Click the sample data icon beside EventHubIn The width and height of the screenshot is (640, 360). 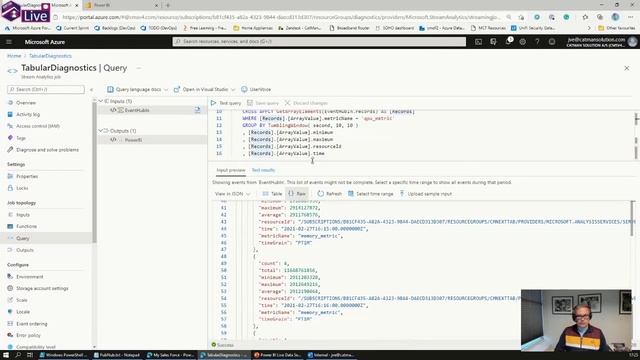198,110
